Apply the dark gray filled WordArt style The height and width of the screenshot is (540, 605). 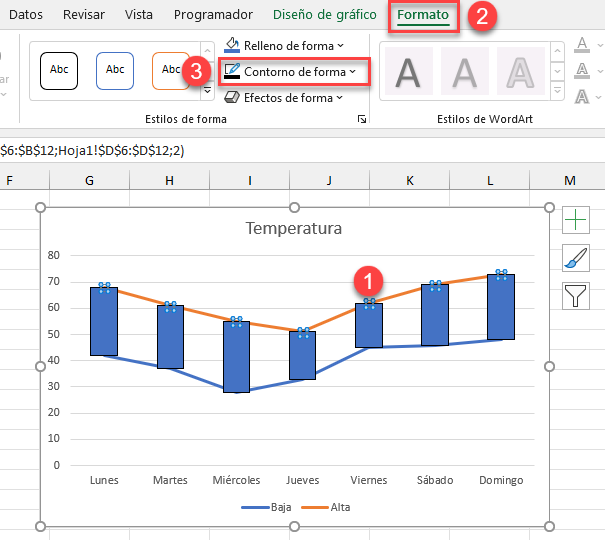pyautogui.click(x=408, y=71)
